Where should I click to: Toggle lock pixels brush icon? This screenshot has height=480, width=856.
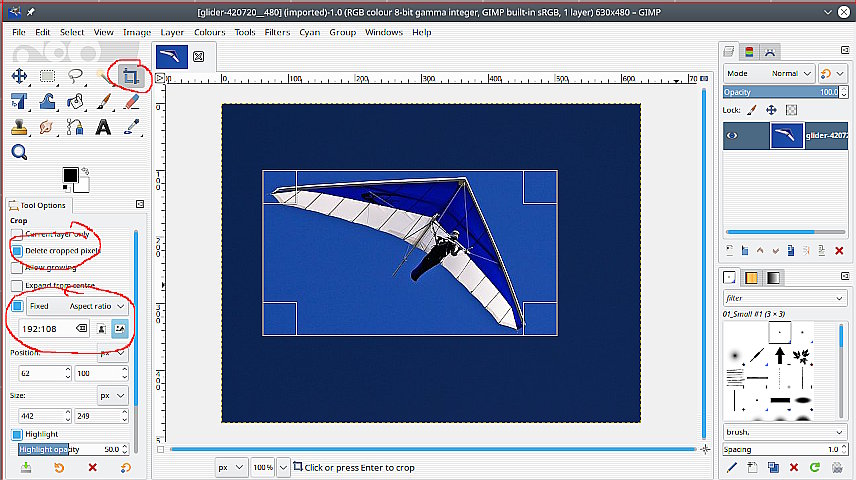point(752,110)
